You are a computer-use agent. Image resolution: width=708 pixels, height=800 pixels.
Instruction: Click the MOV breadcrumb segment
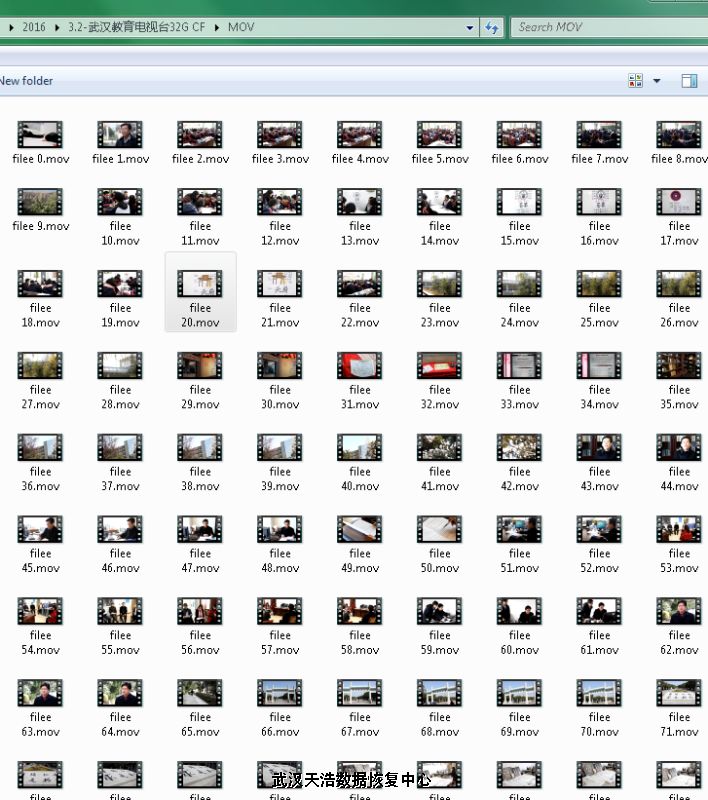pyautogui.click(x=241, y=28)
